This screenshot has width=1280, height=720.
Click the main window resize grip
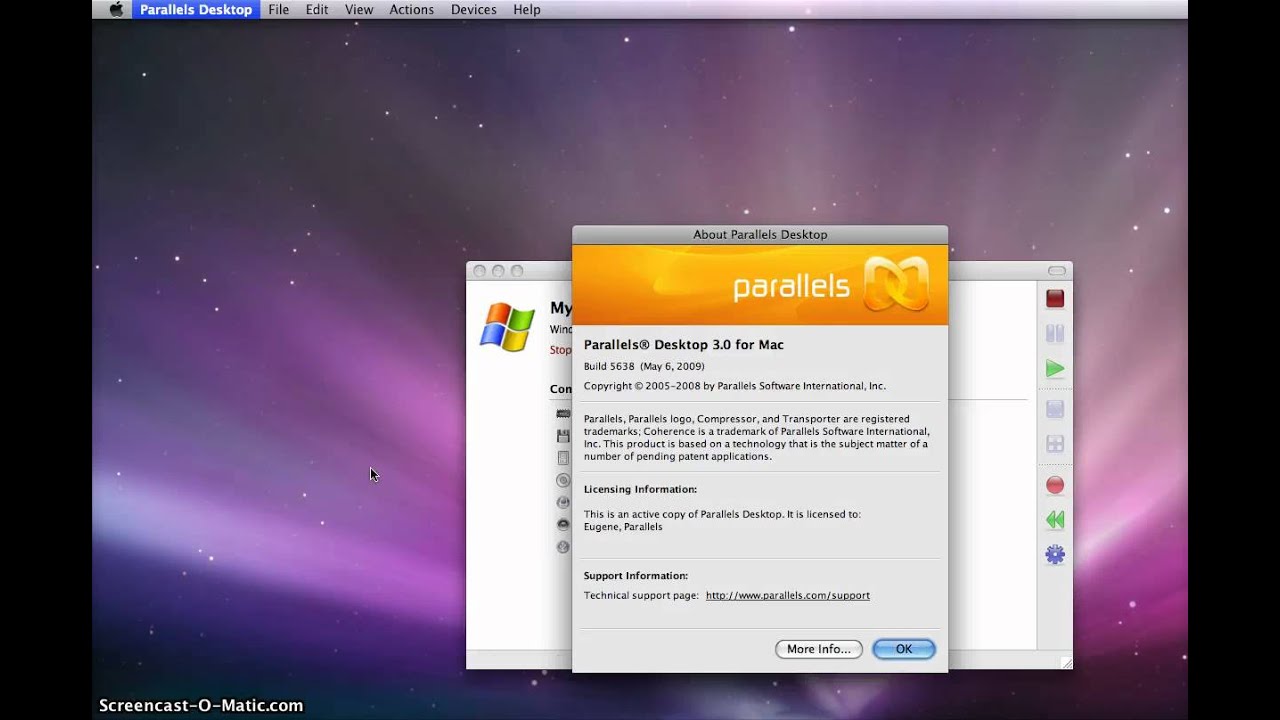tap(1066, 663)
